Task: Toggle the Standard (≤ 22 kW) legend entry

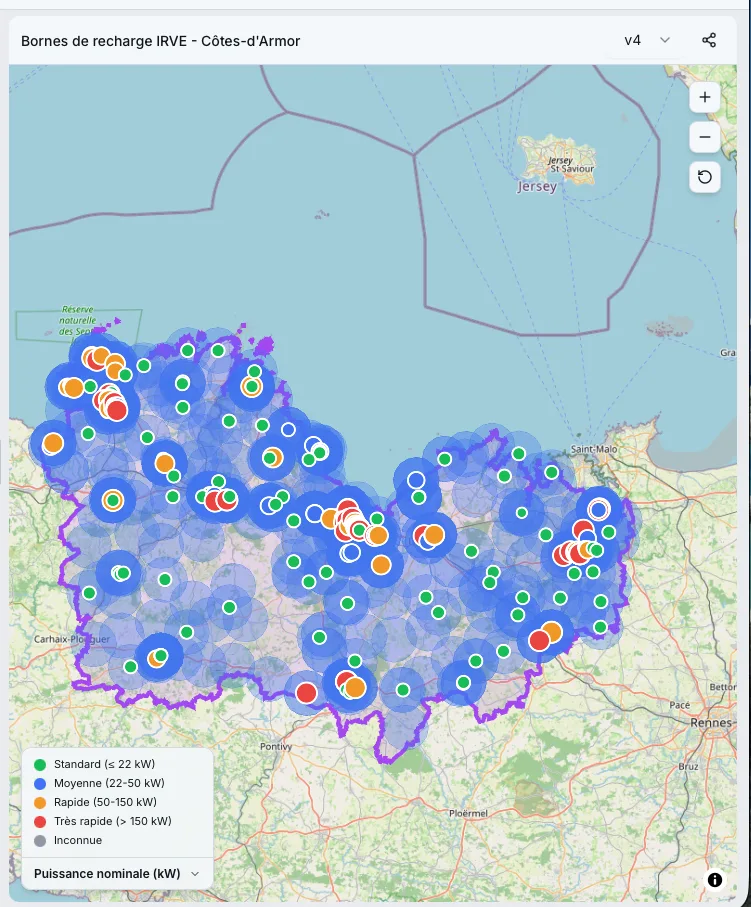Action: pos(95,764)
